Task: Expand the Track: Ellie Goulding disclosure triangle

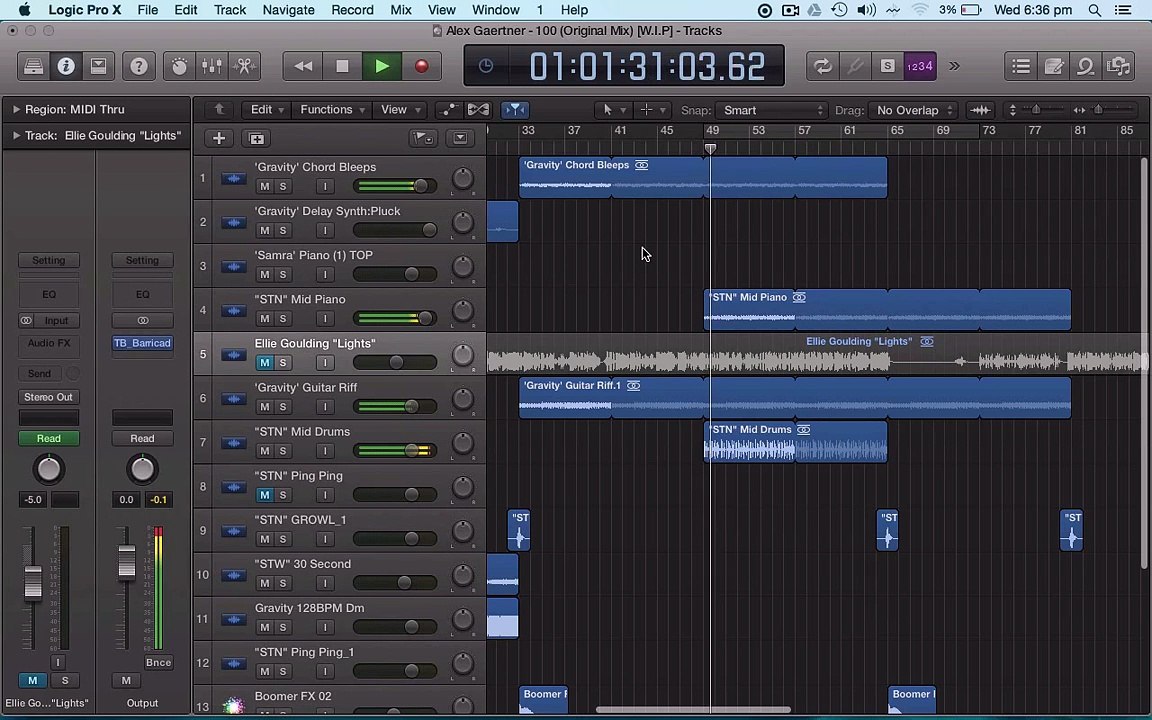Action: (x=15, y=135)
